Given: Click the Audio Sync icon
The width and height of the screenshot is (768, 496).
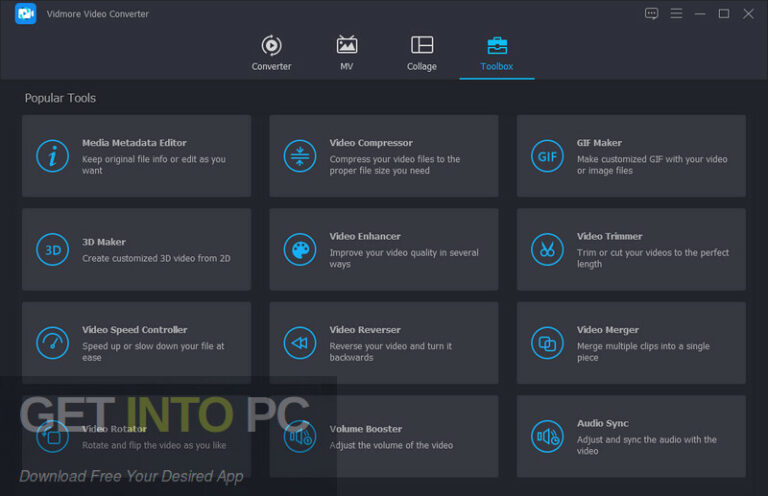Looking at the screenshot, I should tap(547, 436).
